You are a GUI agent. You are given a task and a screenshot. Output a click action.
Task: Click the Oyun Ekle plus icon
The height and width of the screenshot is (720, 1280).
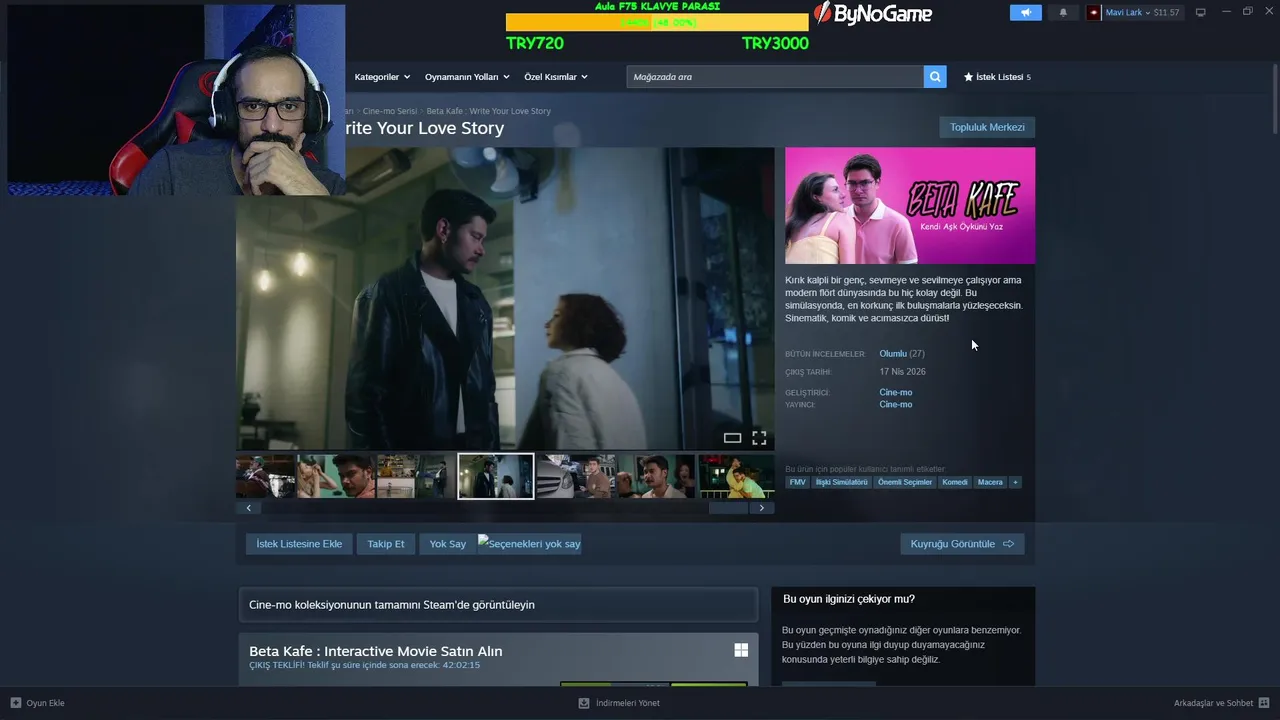pyautogui.click(x=16, y=703)
